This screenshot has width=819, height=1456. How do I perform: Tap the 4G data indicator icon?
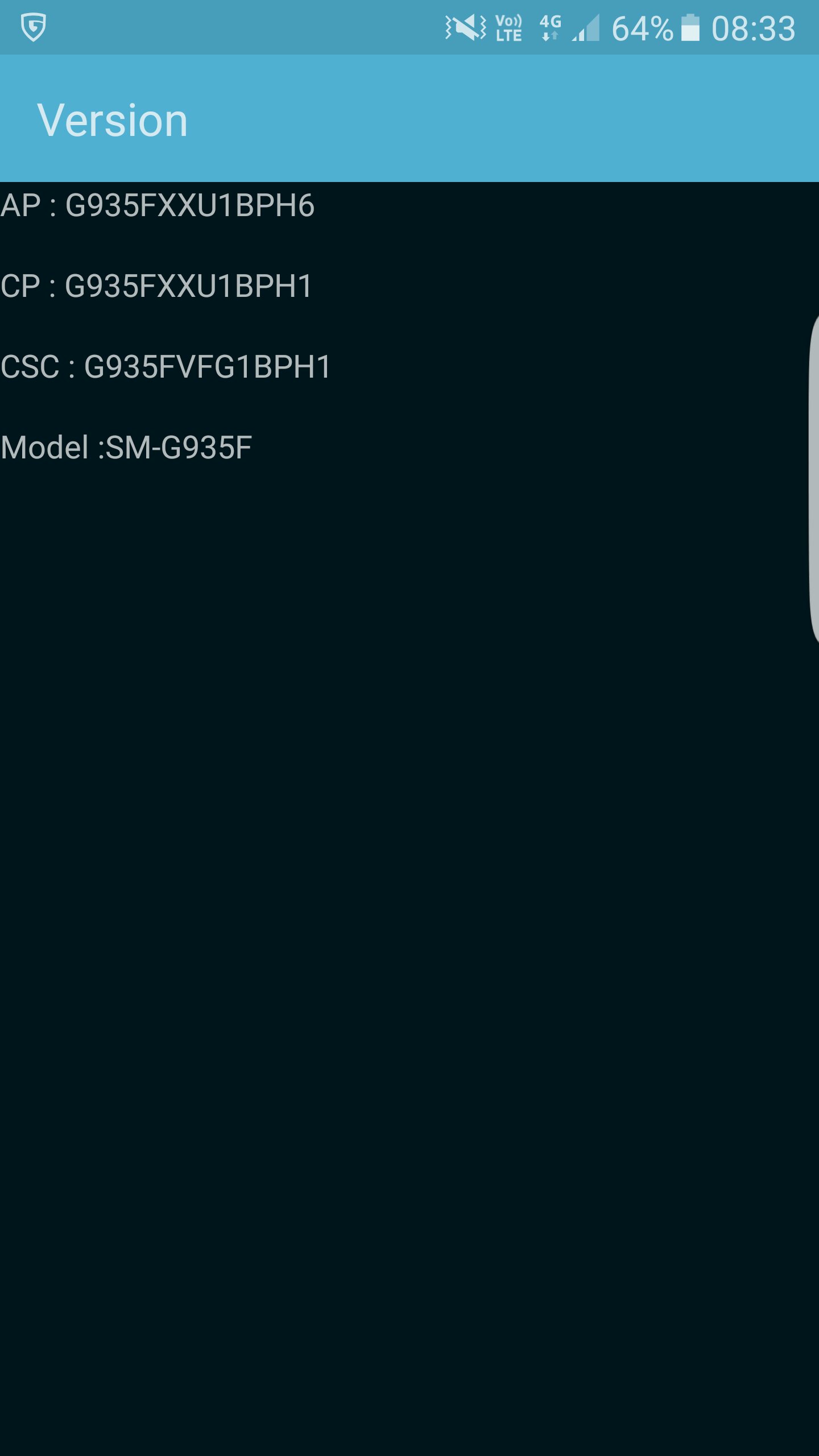550,28
